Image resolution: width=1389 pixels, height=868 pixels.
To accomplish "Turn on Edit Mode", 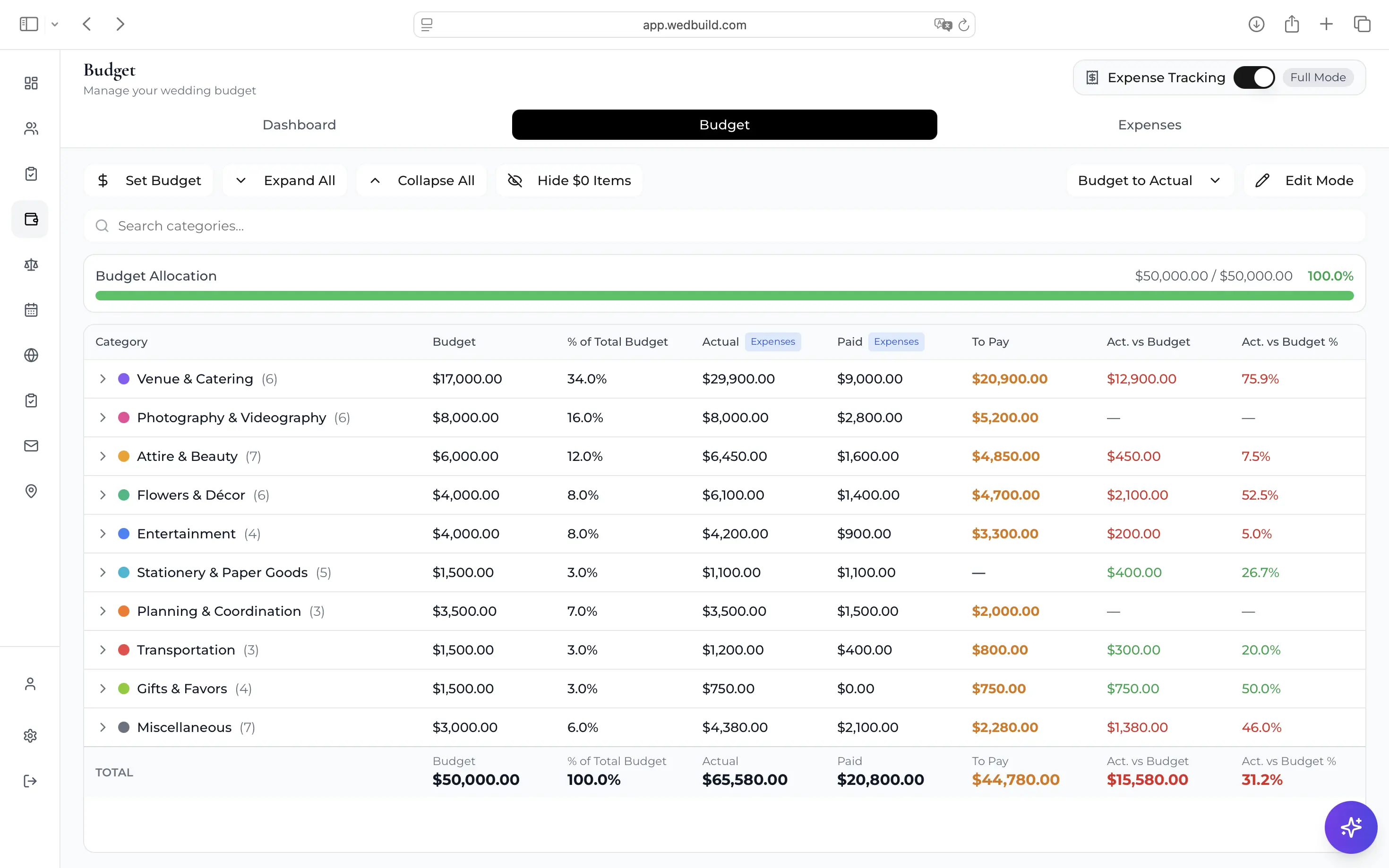I will [x=1304, y=180].
